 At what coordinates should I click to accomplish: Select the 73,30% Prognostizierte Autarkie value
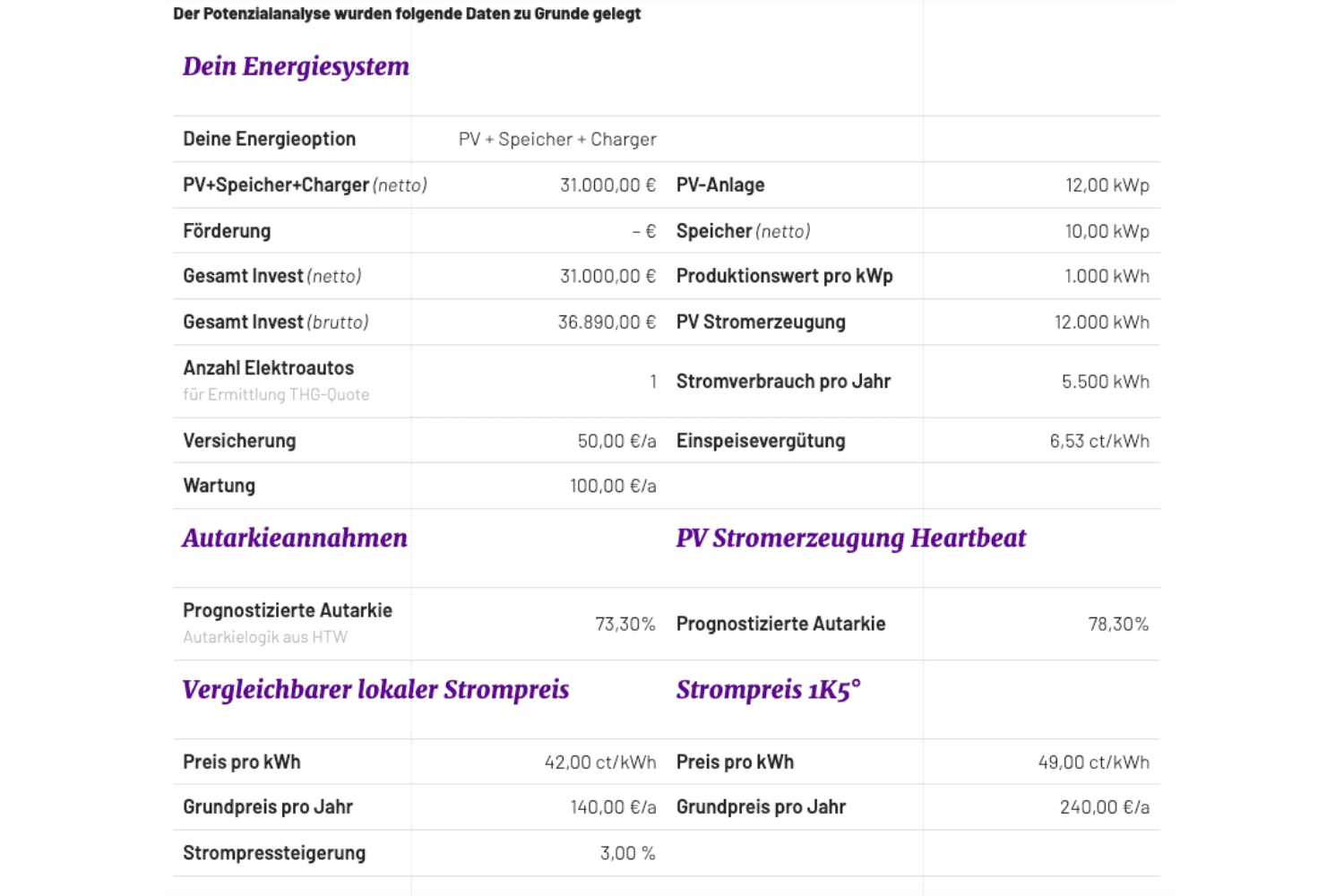point(625,624)
